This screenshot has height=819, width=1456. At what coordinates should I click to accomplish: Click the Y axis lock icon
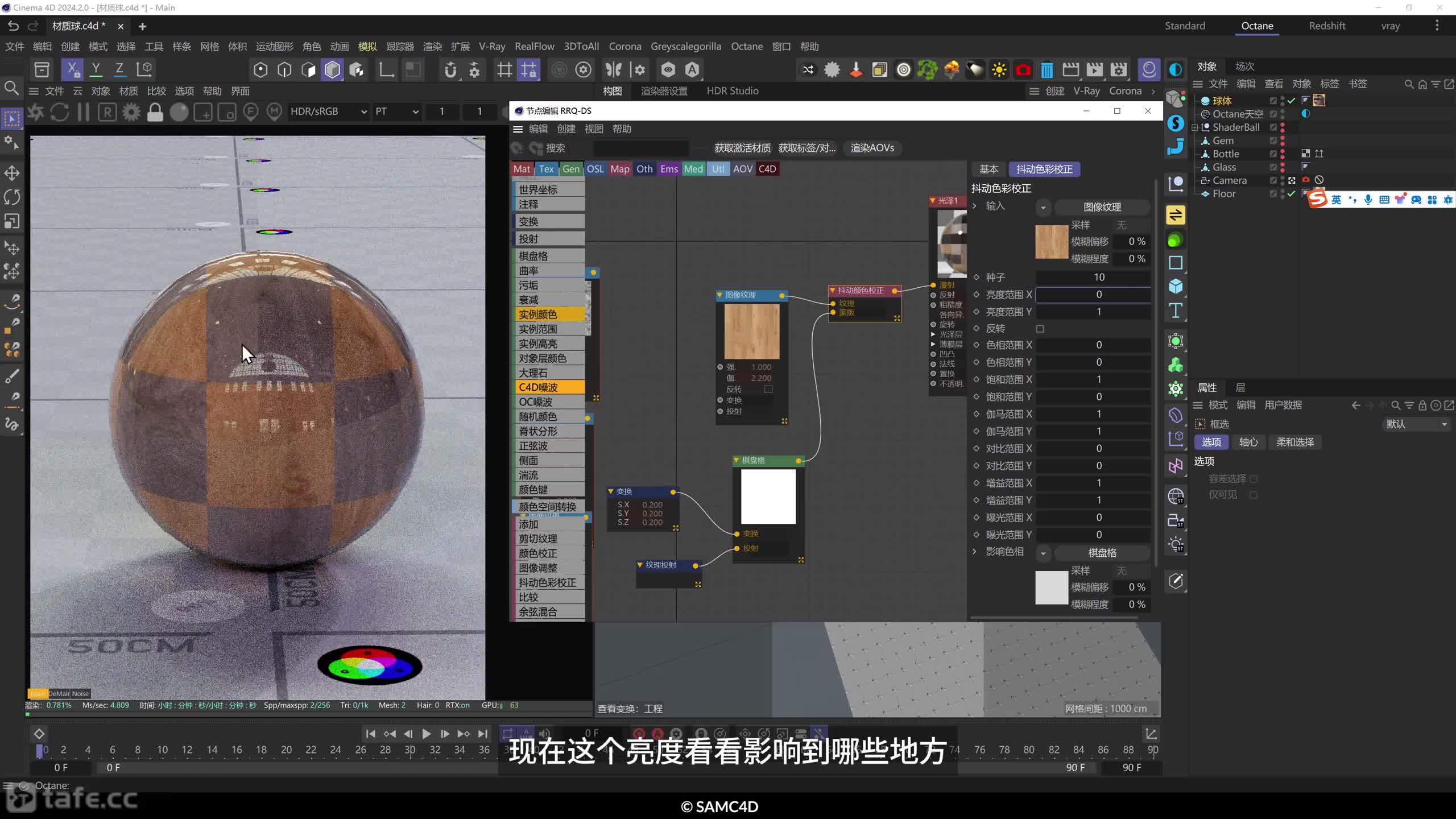click(96, 69)
